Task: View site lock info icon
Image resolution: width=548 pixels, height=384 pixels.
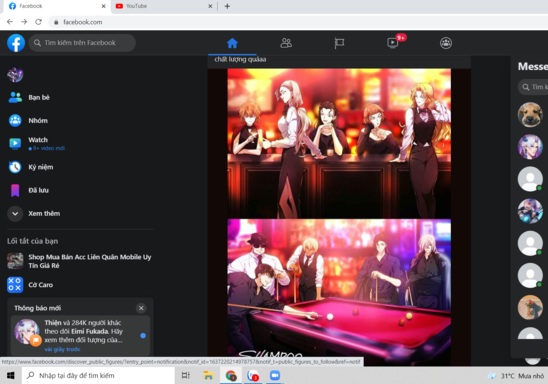Action: (56, 22)
